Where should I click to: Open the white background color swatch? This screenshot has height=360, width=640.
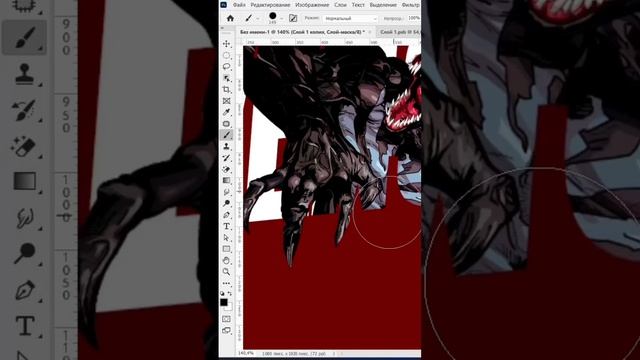coord(229,307)
